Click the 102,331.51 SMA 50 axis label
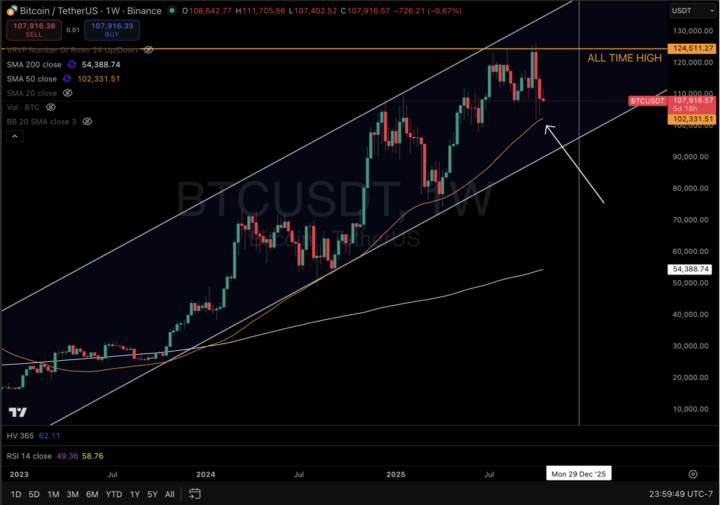Image resolution: width=720 pixels, height=505 pixels. (692, 119)
